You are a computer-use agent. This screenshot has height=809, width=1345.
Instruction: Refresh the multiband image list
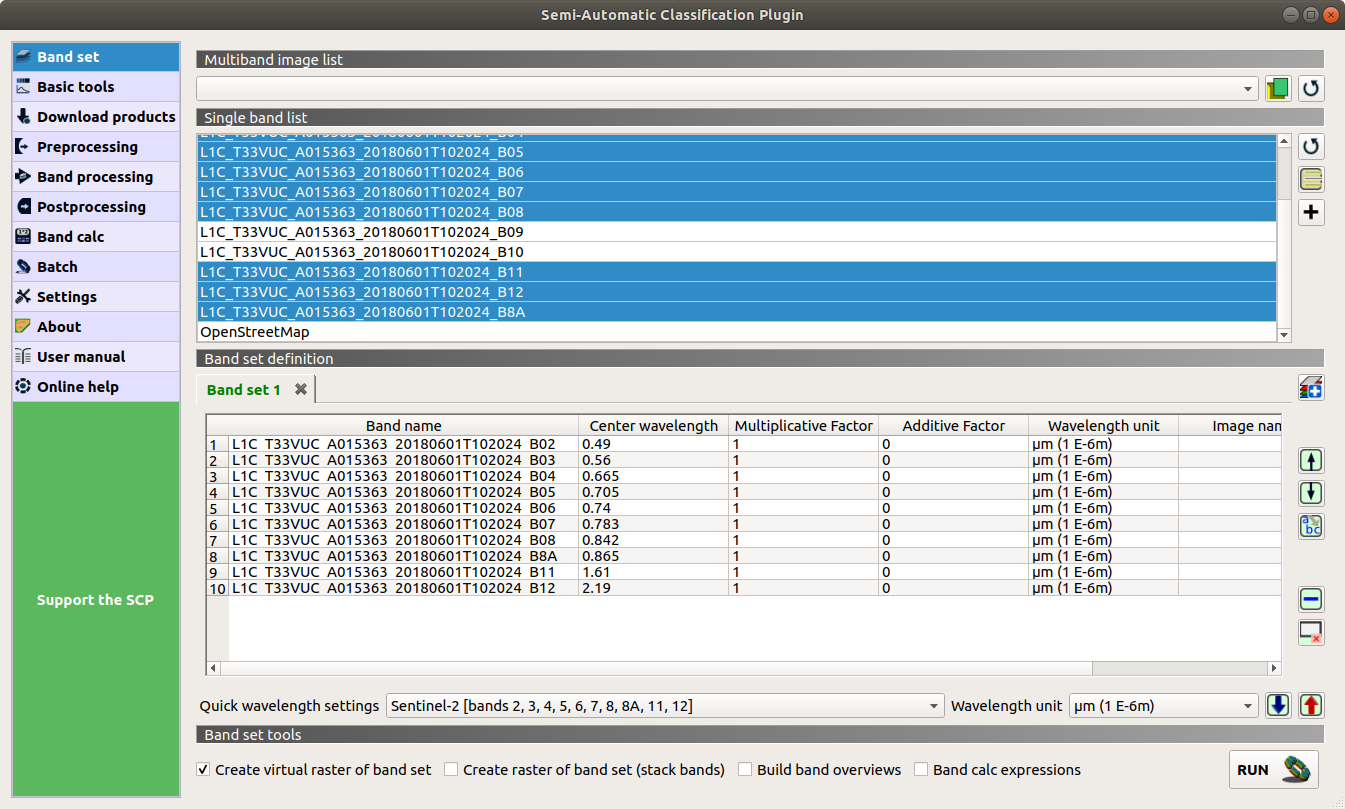click(1311, 88)
